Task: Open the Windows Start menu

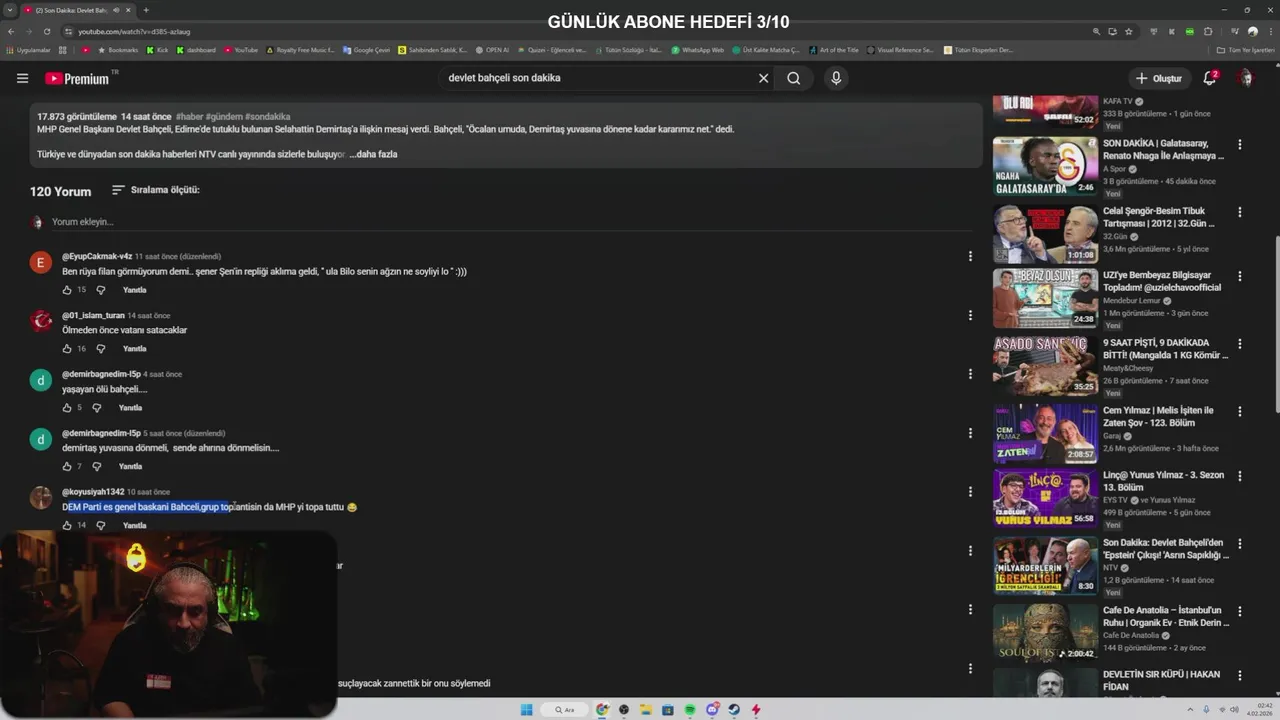Action: click(526, 710)
